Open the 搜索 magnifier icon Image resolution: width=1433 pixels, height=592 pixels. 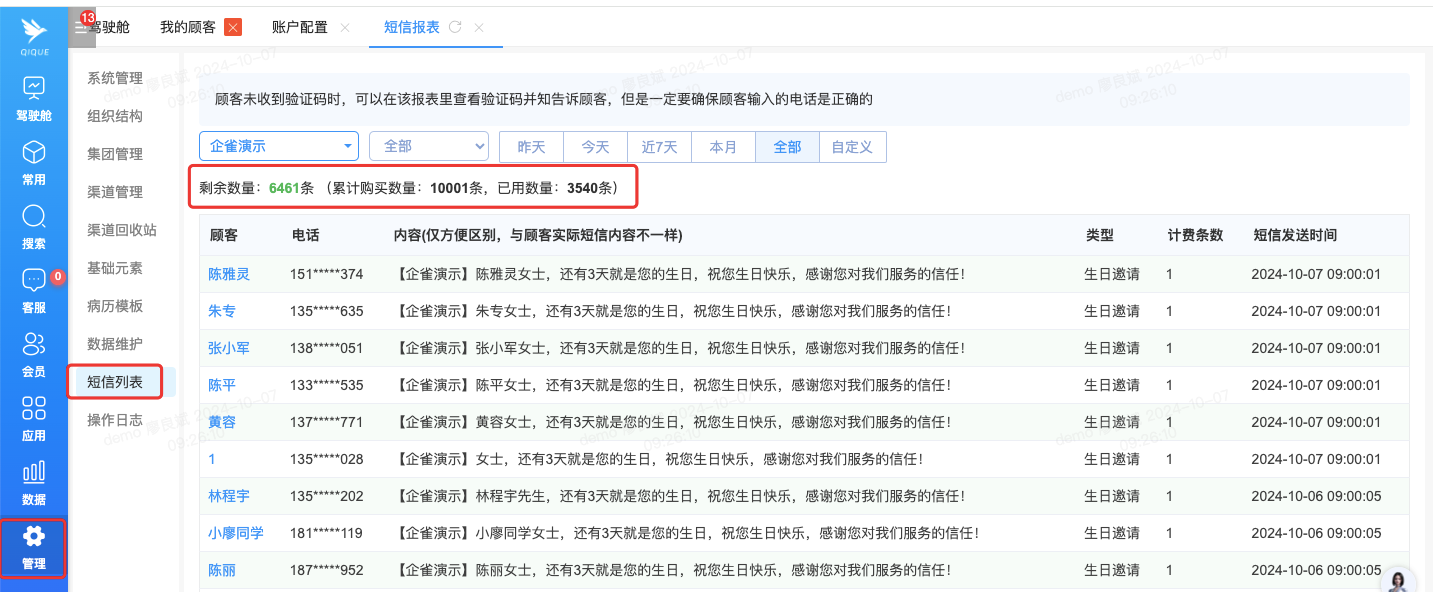tap(34, 217)
